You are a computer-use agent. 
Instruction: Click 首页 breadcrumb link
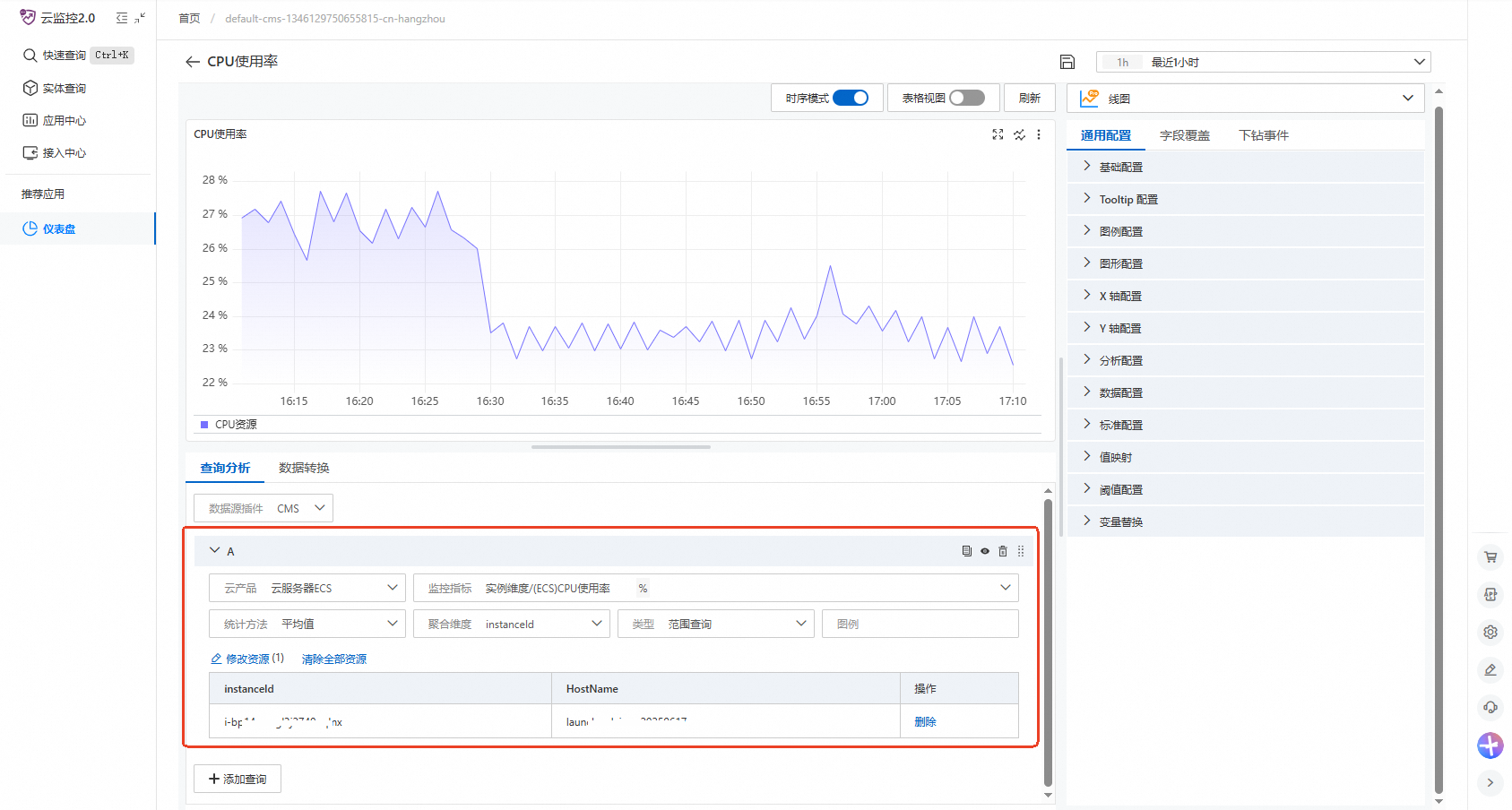tap(189, 19)
